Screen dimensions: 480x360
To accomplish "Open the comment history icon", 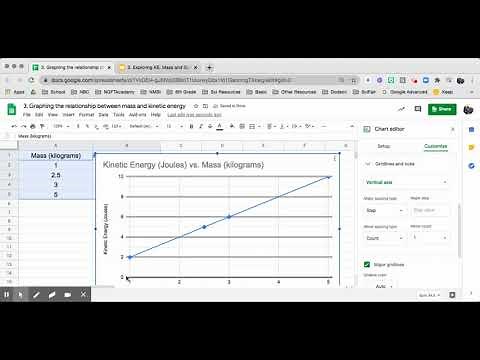I will coord(418,109).
